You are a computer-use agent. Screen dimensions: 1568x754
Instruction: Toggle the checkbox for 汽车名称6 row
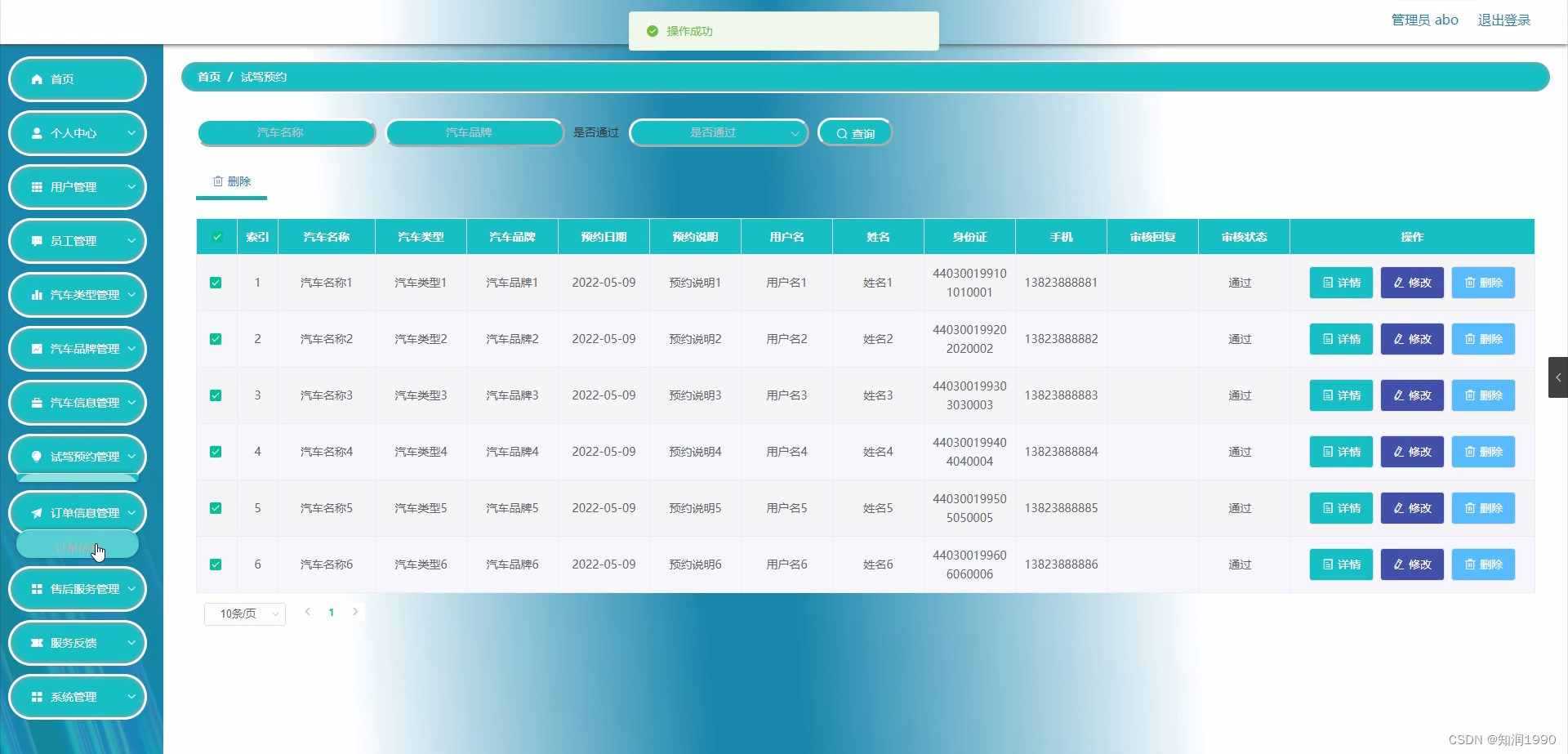click(x=216, y=564)
